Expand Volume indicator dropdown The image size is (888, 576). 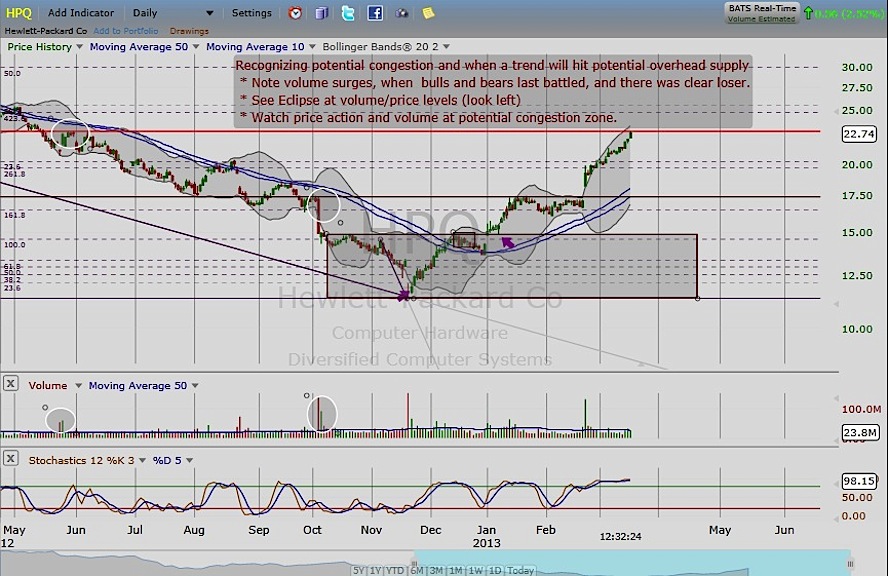tap(78, 385)
